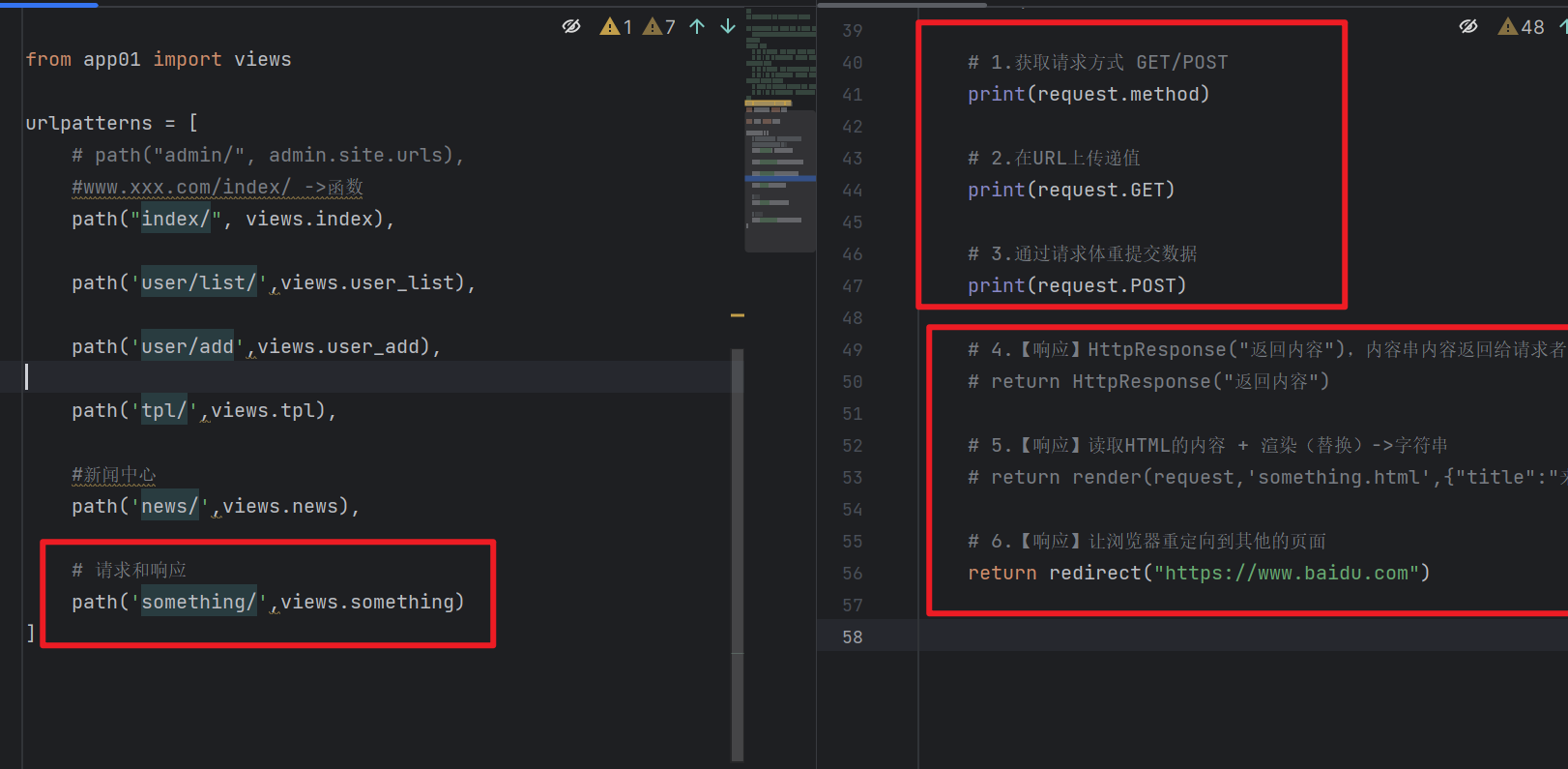Click line number 58 in right gutter
Image resolution: width=1568 pixels, height=769 pixels.
point(852,636)
